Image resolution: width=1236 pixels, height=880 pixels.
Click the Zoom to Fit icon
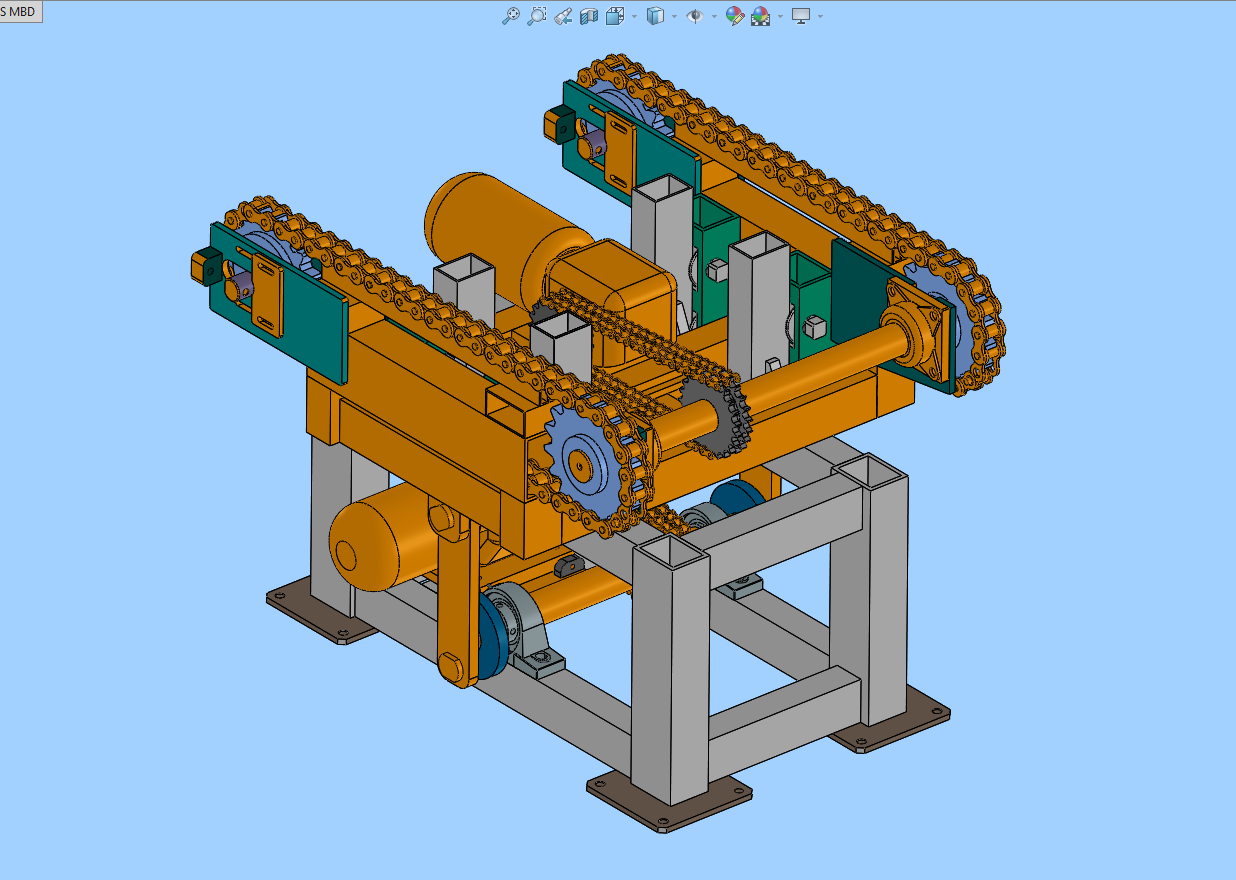tap(510, 16)
